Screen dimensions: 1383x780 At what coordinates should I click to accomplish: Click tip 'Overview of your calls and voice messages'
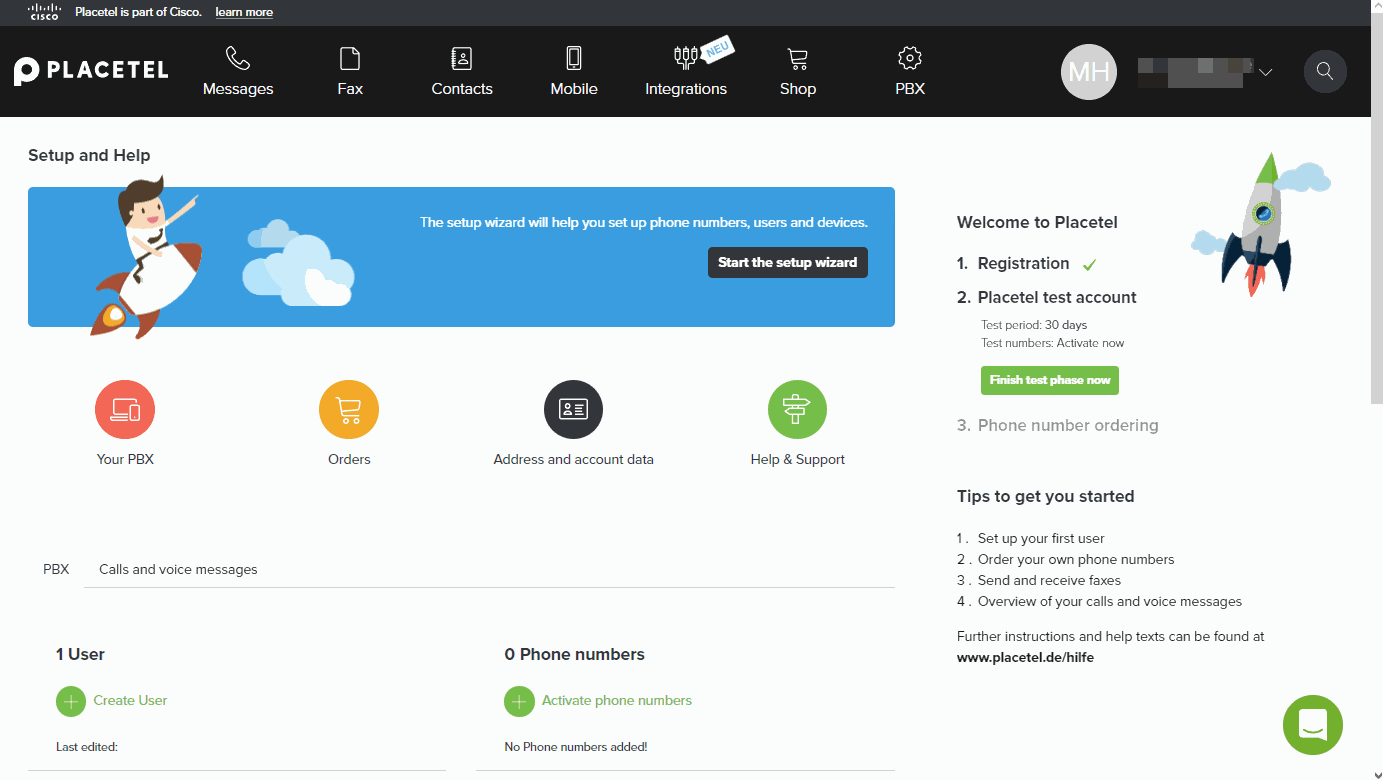click(1110, 601)
